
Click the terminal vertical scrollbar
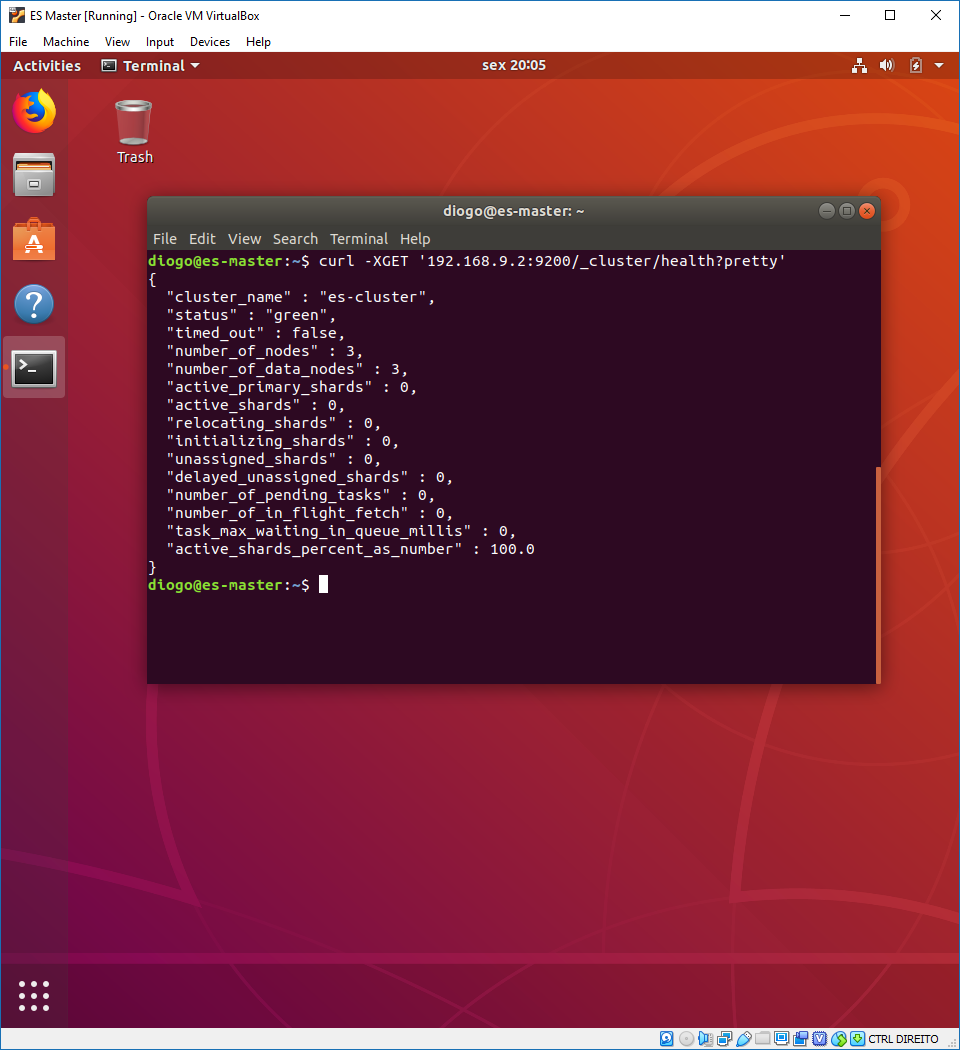(878, 575)
